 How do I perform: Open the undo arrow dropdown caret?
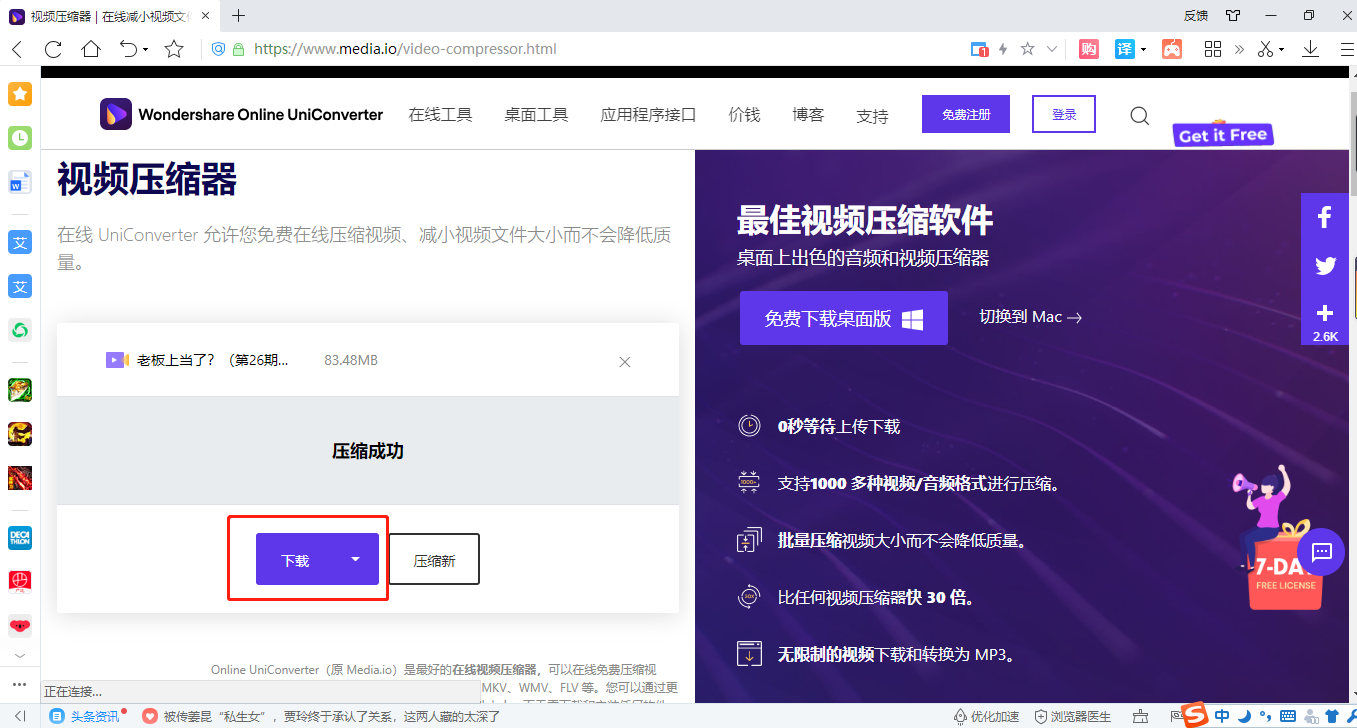(146, 50)
